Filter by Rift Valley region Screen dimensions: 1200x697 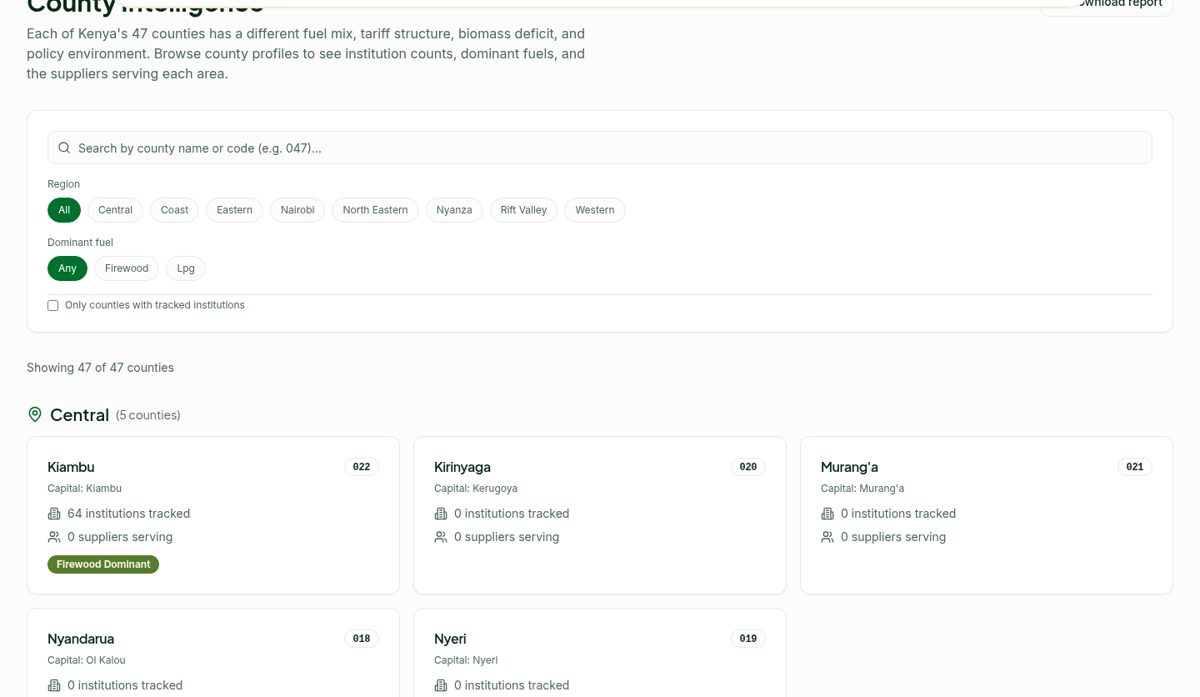point(524,210)
